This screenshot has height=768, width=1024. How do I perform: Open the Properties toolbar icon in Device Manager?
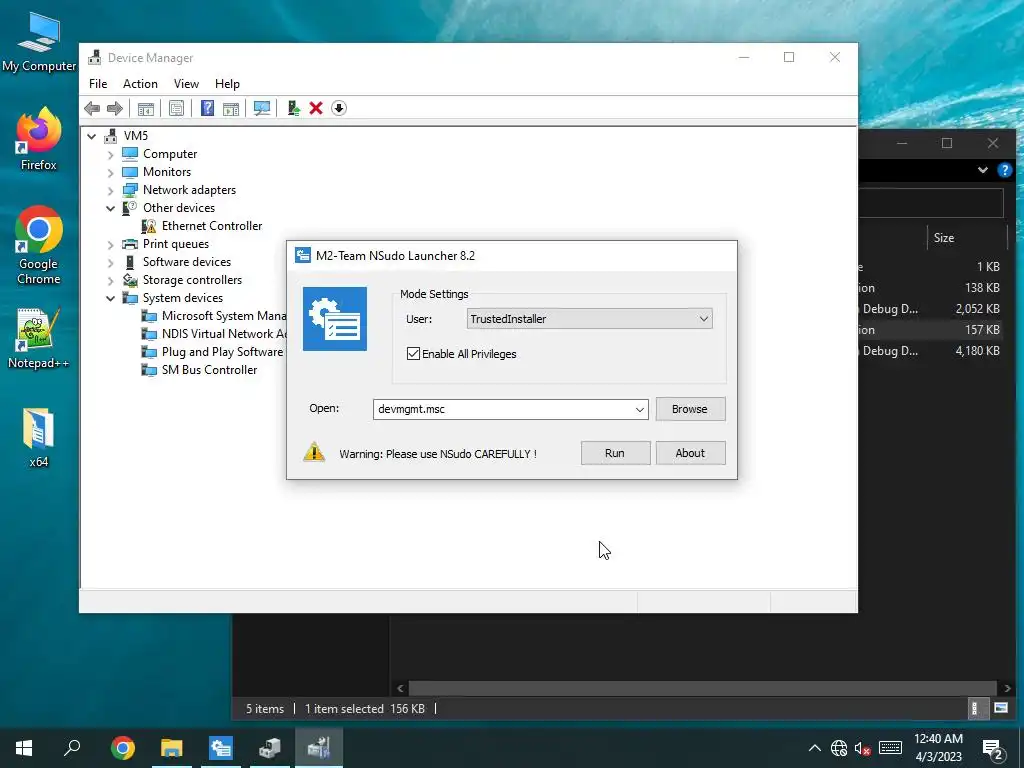tap(176, 108)
